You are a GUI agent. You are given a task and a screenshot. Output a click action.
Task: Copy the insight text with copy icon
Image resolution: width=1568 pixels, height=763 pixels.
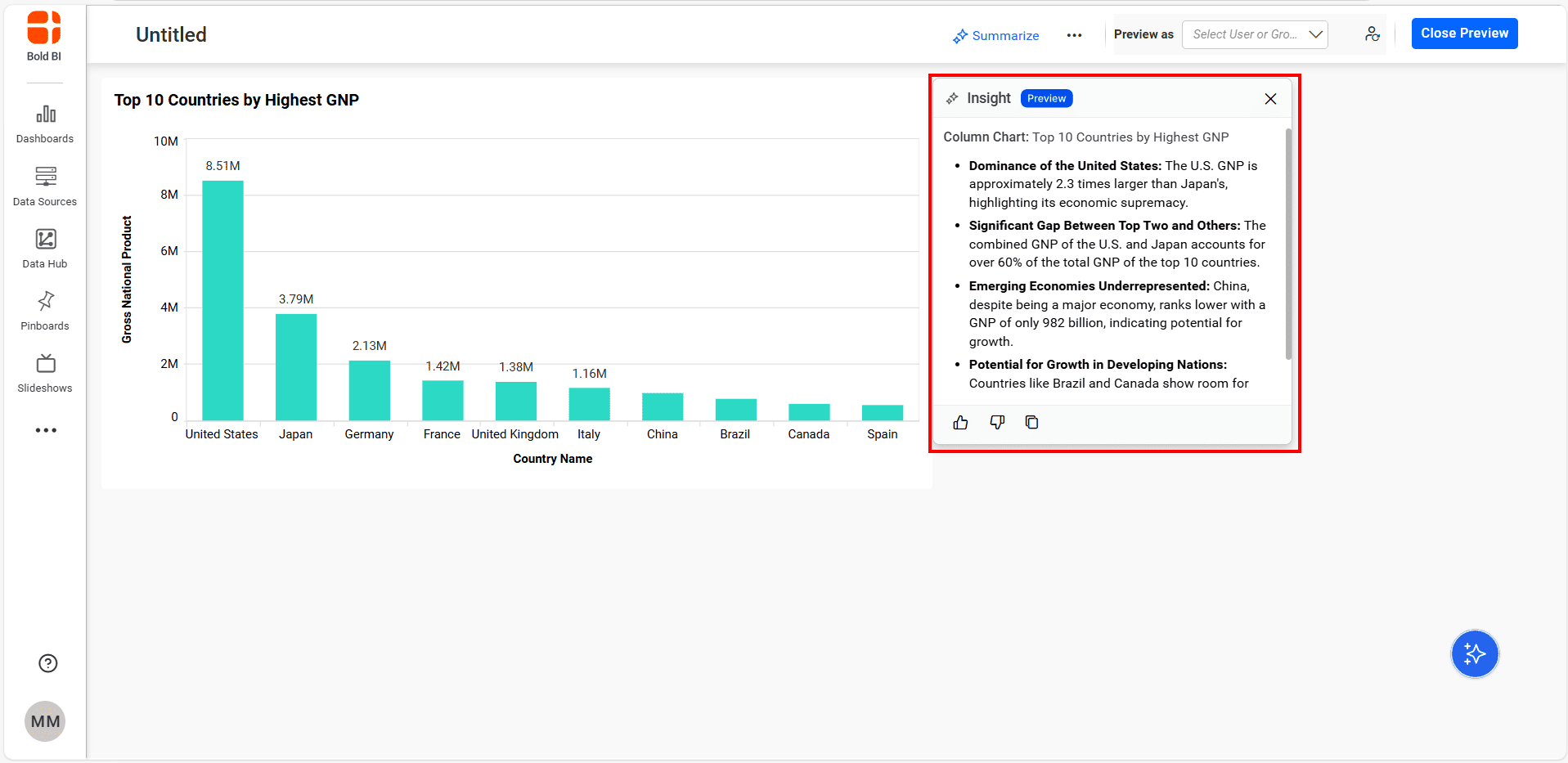coord(1031,423)
